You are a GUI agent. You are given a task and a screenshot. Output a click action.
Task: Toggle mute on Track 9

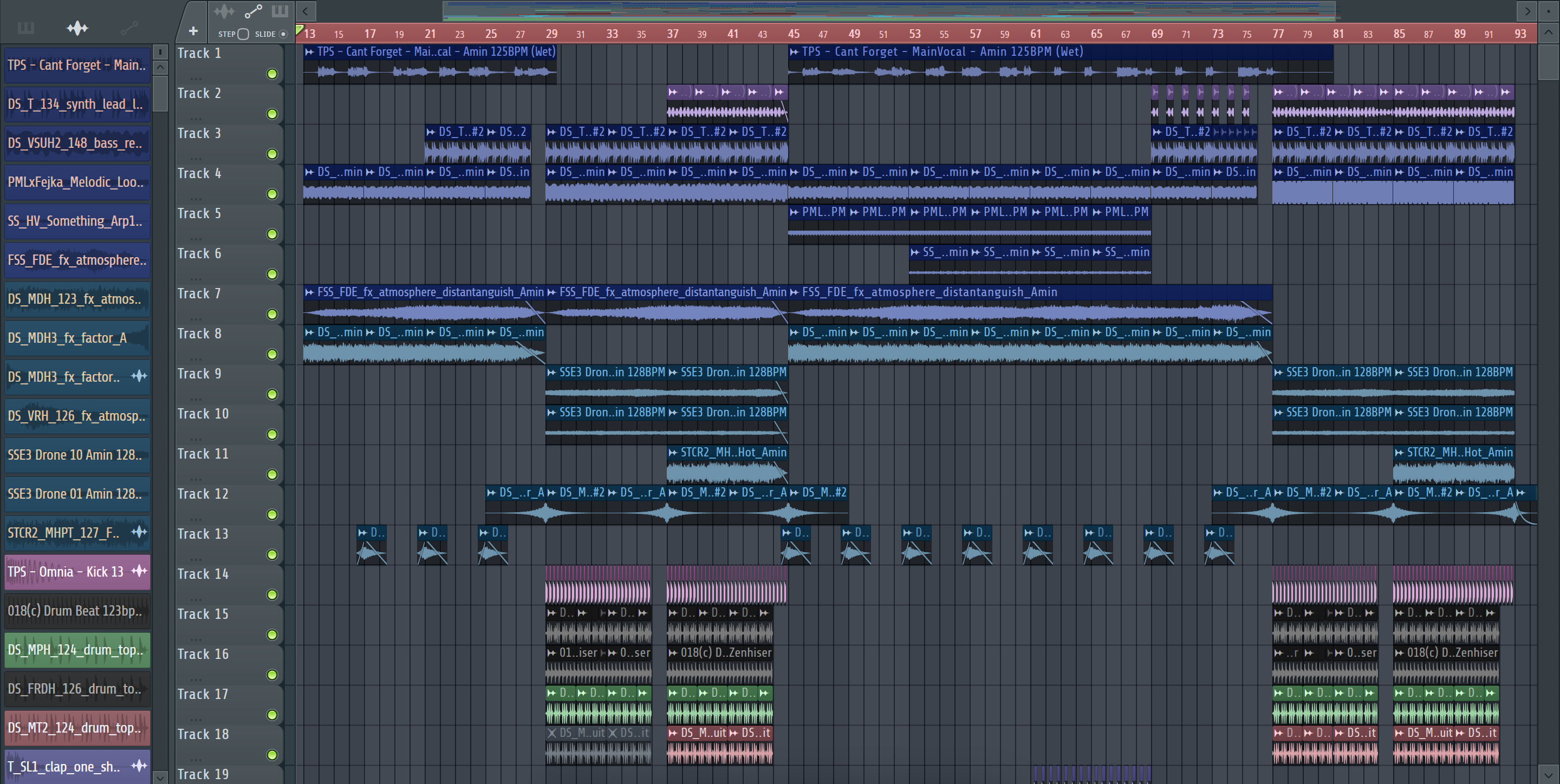coord(272,394)
